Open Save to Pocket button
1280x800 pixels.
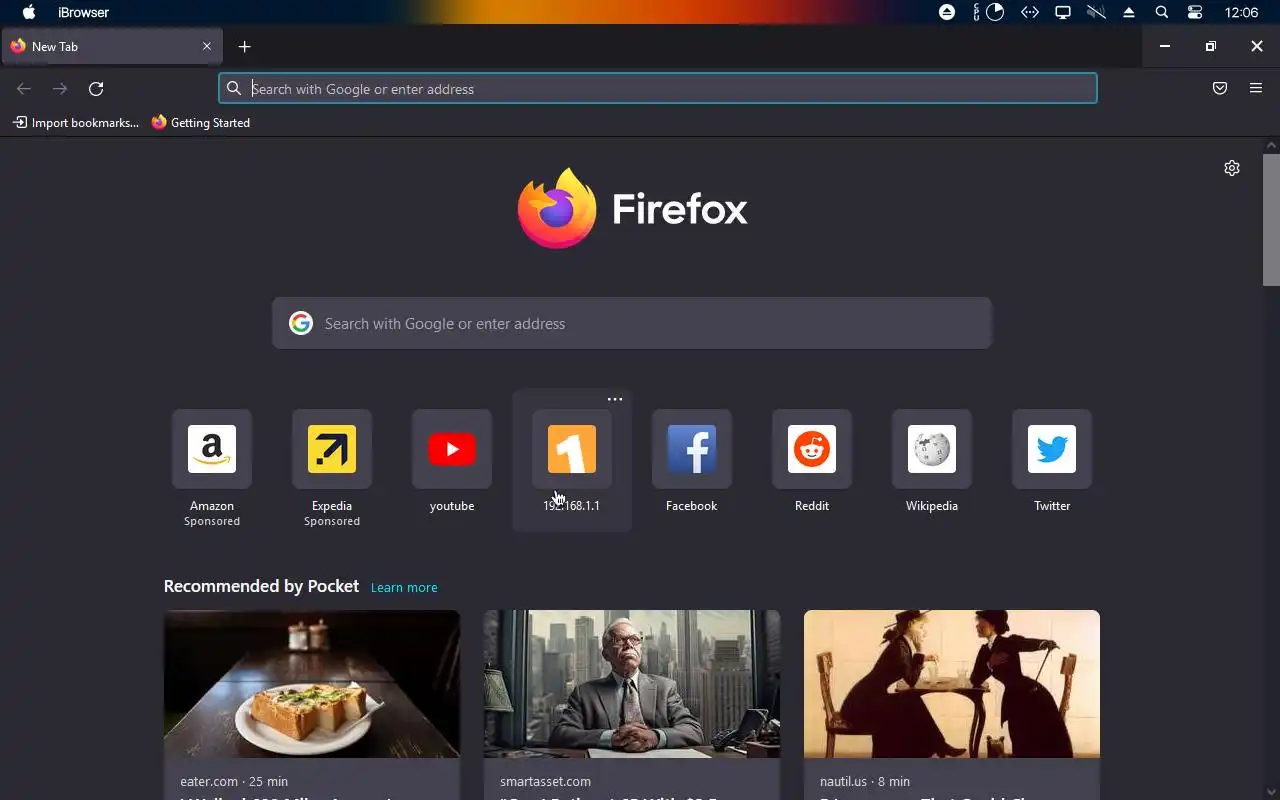(1220, 88)
